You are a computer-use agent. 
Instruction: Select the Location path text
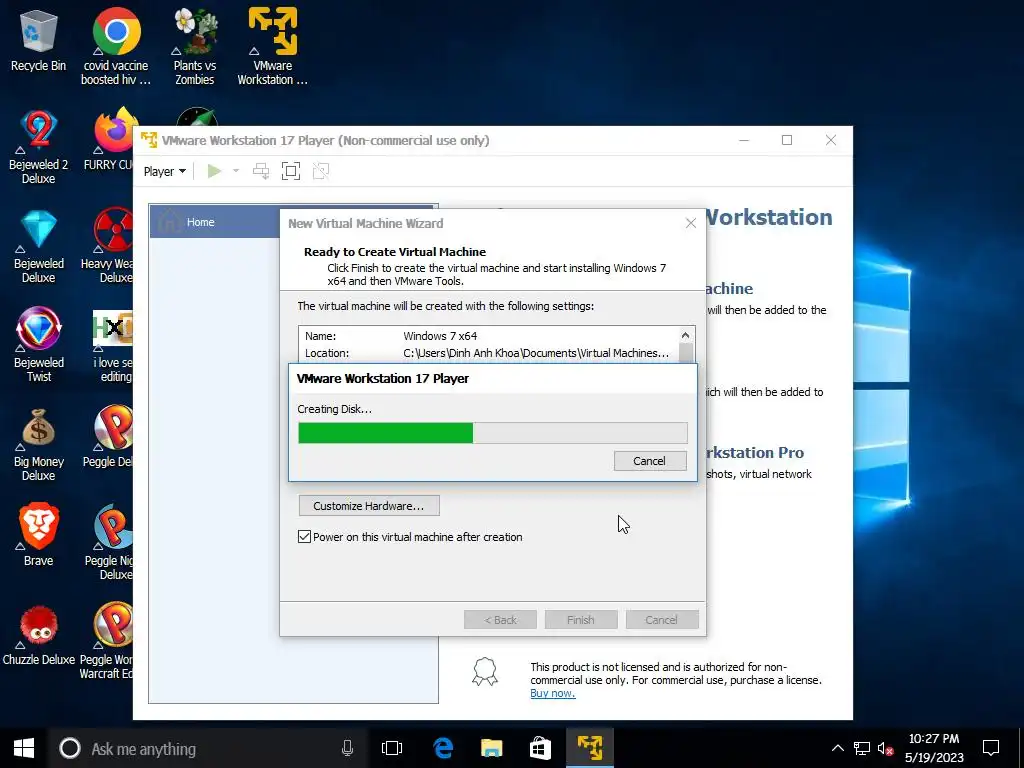click(x=536, y=353)
